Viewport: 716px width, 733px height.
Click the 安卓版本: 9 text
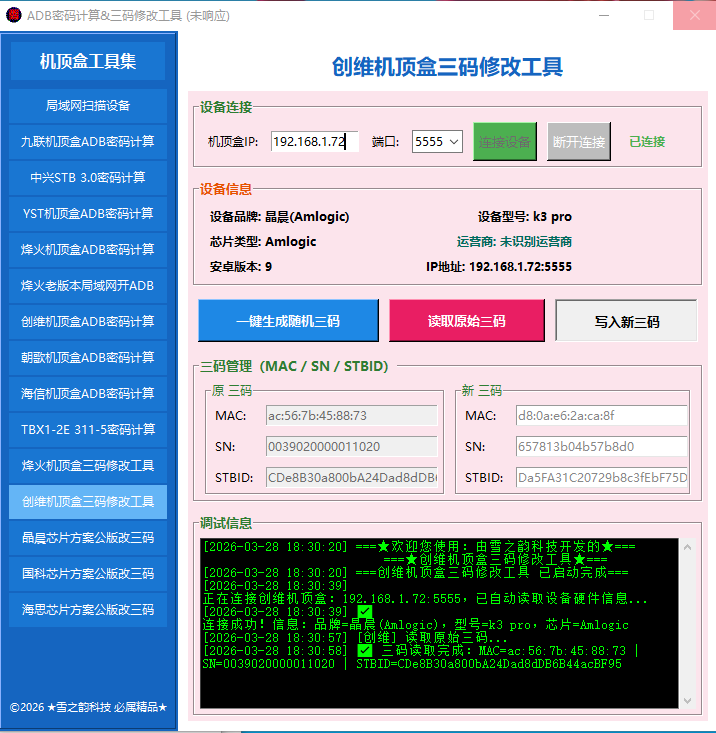coord(241,267)
